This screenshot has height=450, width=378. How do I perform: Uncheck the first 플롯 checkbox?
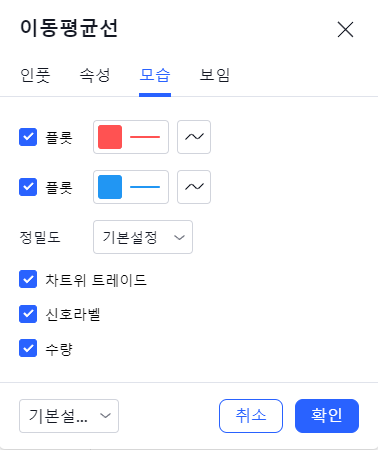pyautogui.click(x=28, y=137)
